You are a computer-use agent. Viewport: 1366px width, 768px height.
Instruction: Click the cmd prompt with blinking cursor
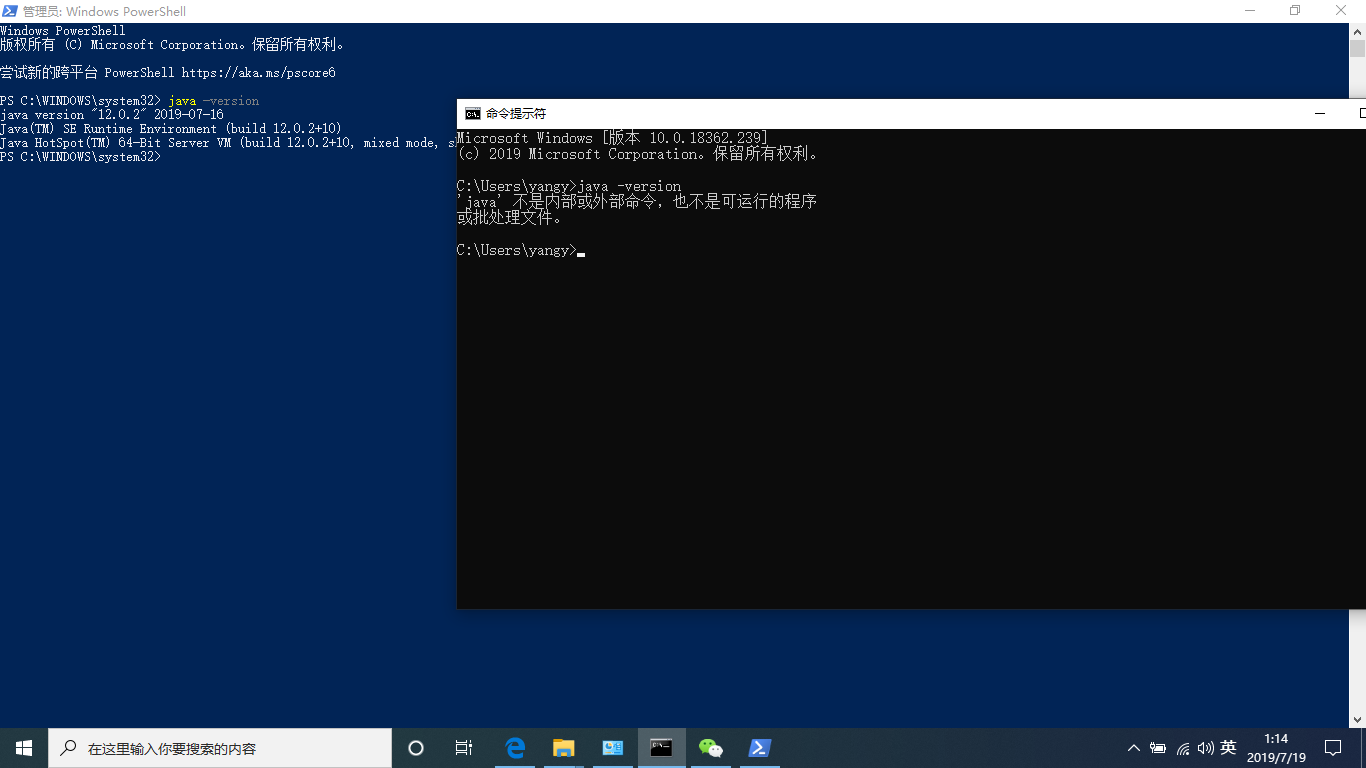point(521,250)
